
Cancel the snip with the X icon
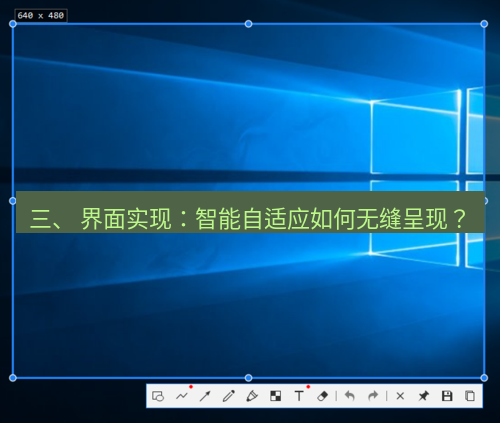click(x=400, y=396)
